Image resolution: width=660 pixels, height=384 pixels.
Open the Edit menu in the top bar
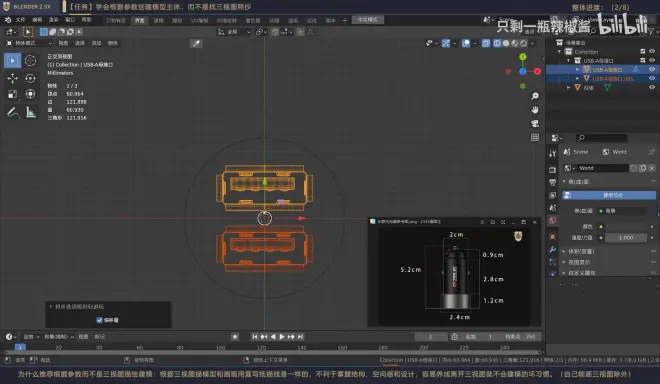(x=37, y=20)
